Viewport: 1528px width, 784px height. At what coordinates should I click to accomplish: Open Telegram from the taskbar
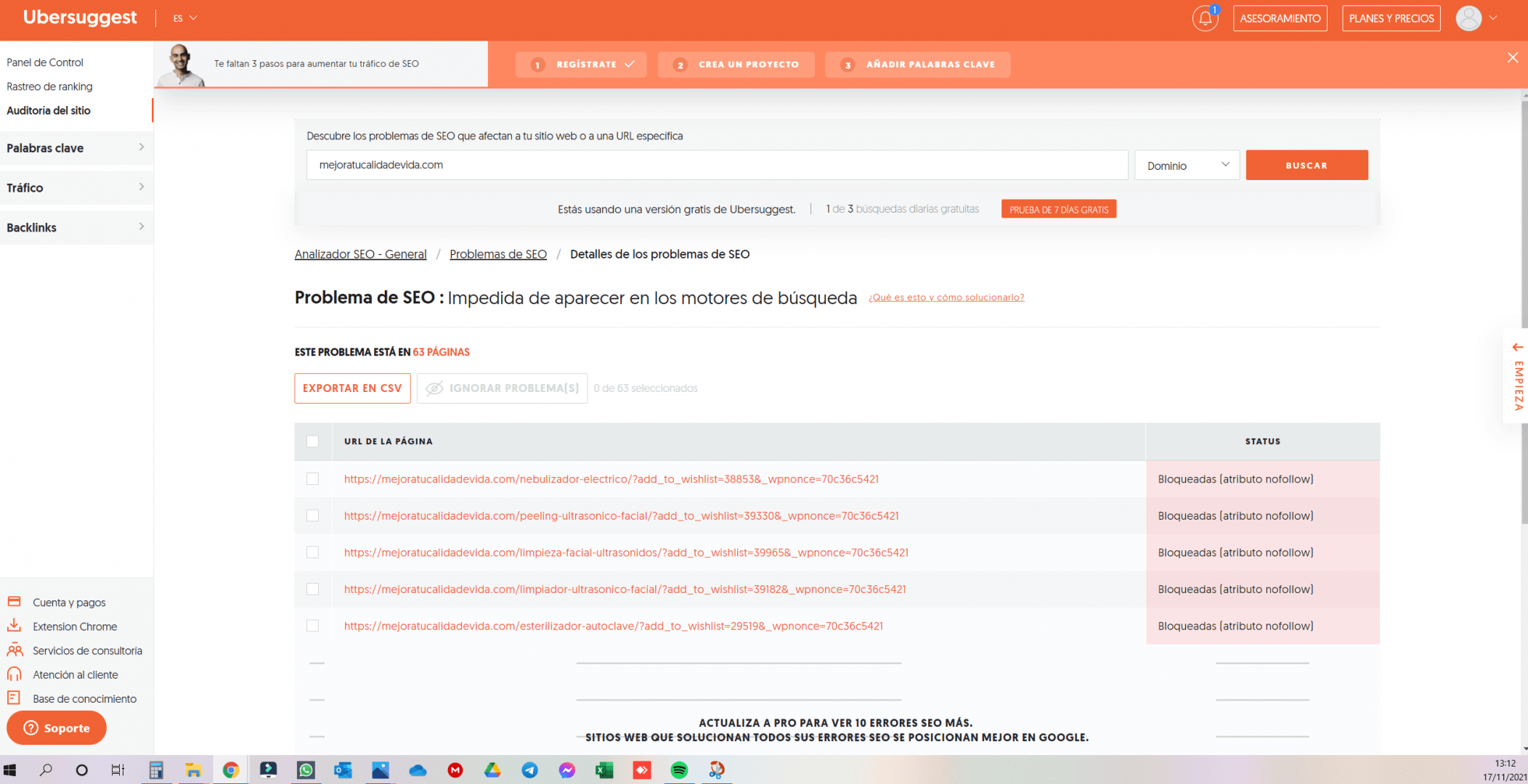(x=529, y=770)
